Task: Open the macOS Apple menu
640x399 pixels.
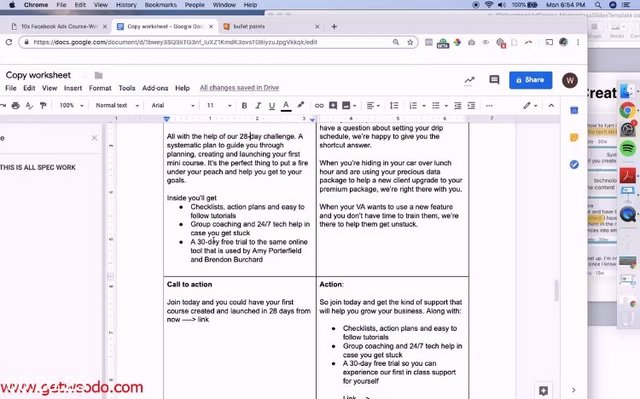Action: [x=12, y=5]
